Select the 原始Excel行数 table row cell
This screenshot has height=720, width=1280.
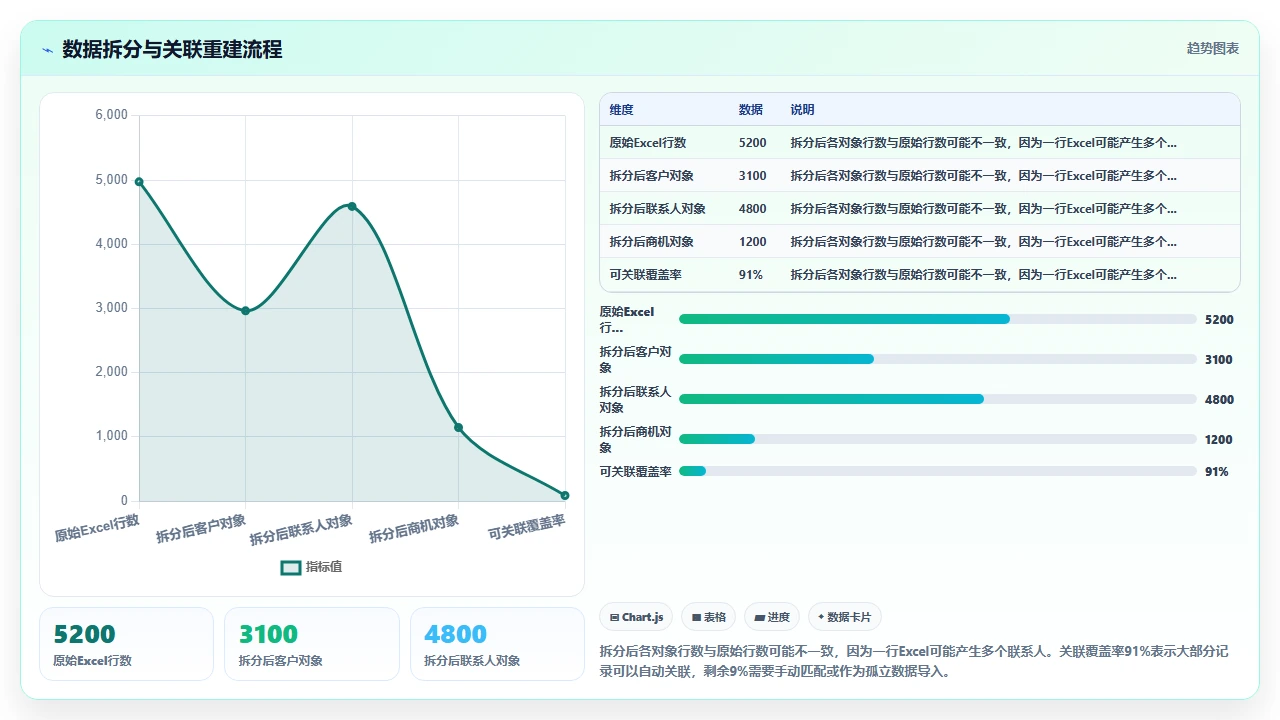click(x=648, y=143)
